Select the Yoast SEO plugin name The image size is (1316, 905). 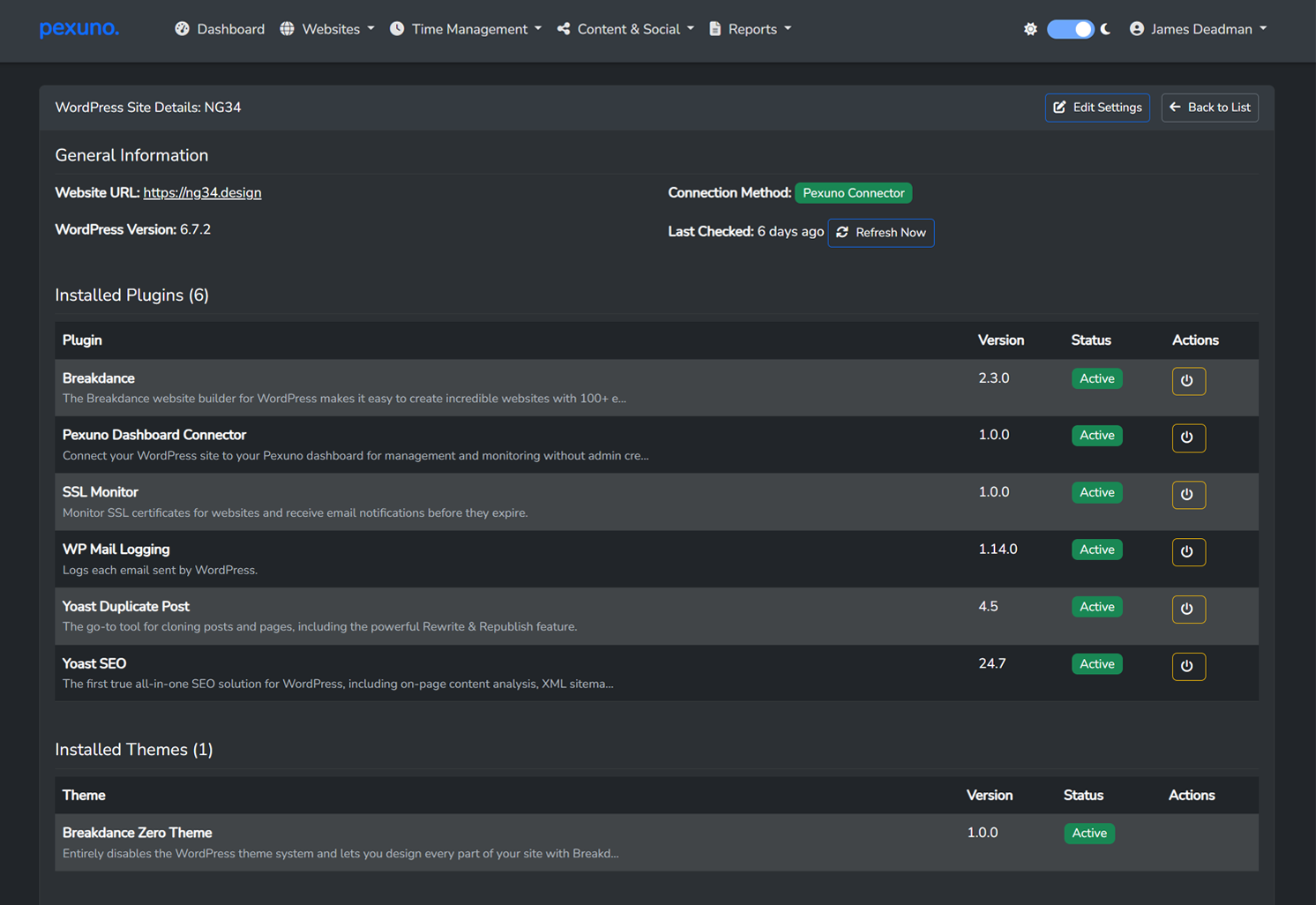tap(94, 664)
